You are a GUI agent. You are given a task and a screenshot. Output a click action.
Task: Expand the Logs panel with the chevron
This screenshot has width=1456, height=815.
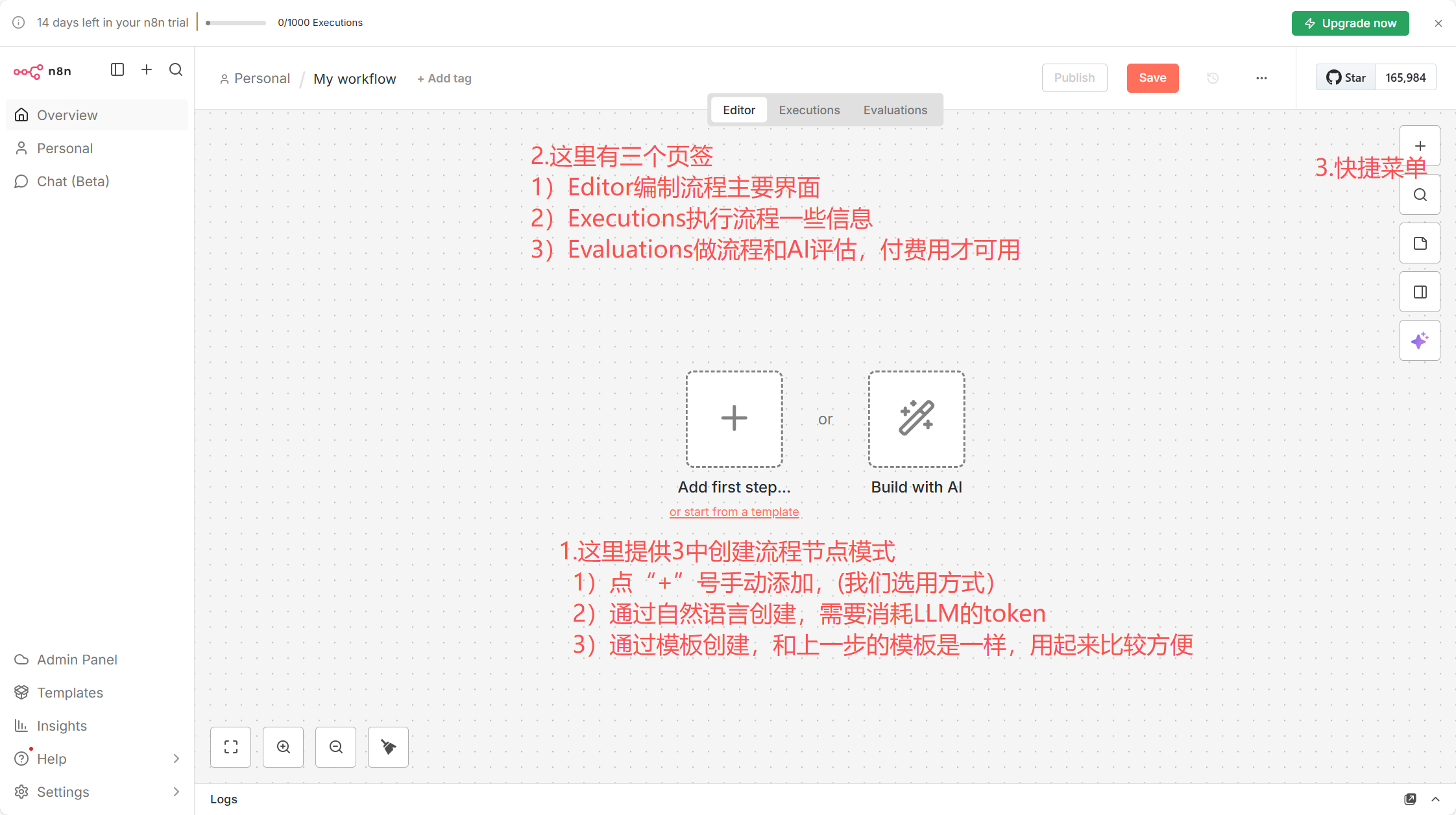click(1435, 799)
